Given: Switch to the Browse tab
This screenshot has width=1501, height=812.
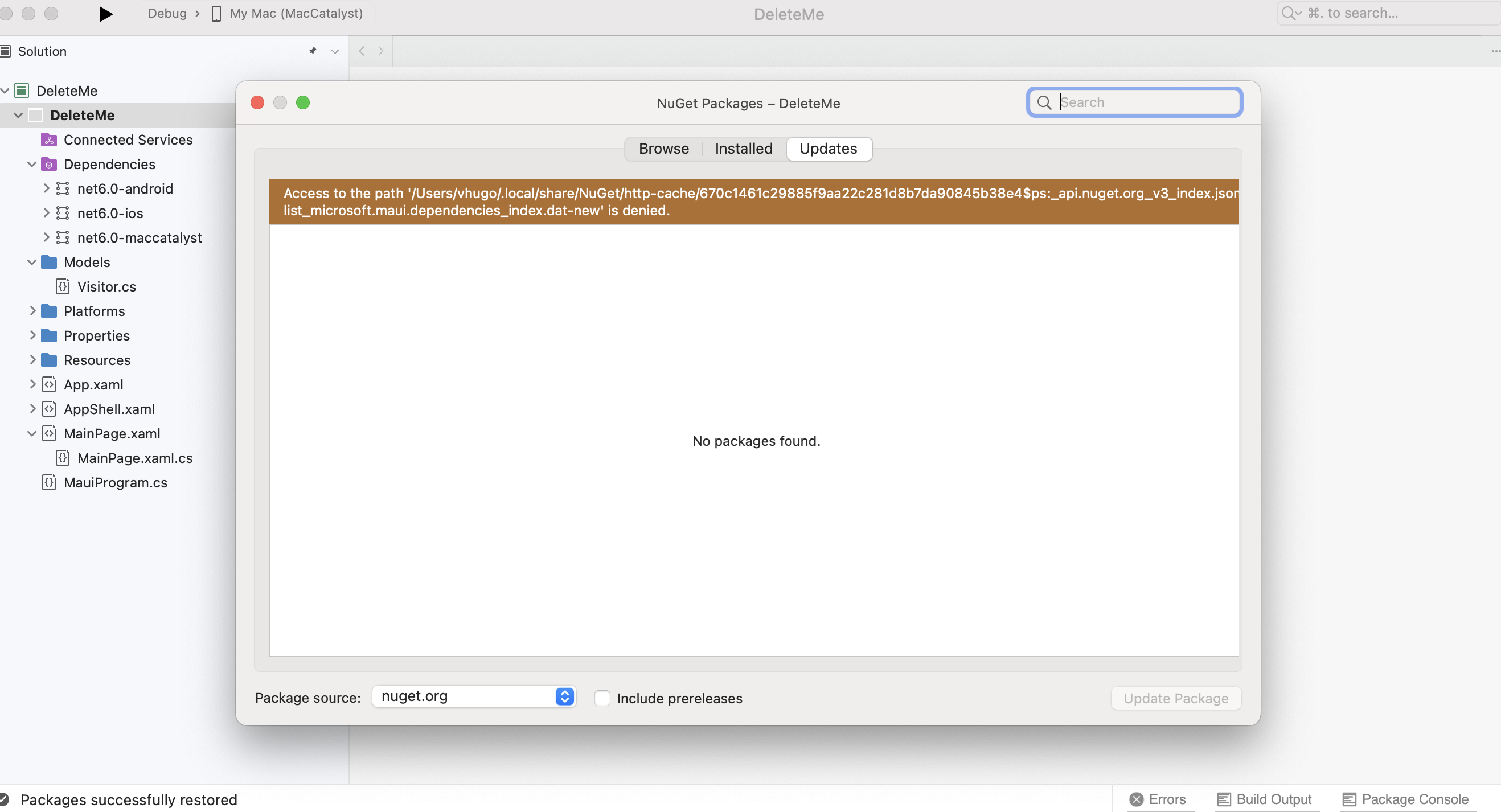Looking at the screenshot, I should 663,149.
